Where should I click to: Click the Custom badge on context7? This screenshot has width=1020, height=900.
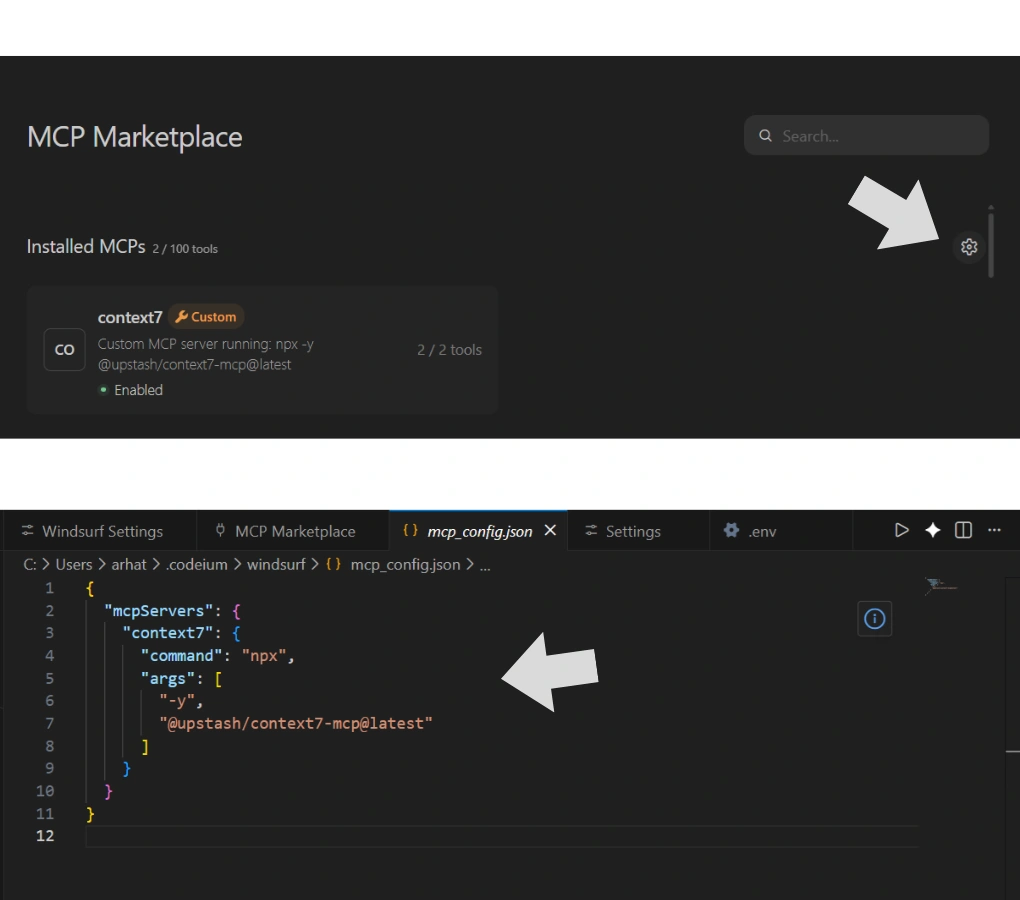pos(206,317)
